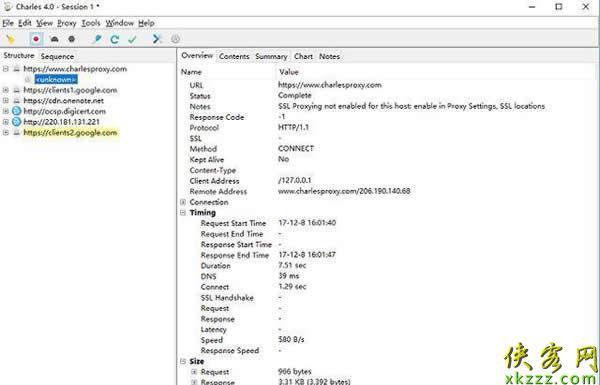Viewport: 600px width, 385px height.
Task: Click the Remote Address value
Action: pos(344,191)
